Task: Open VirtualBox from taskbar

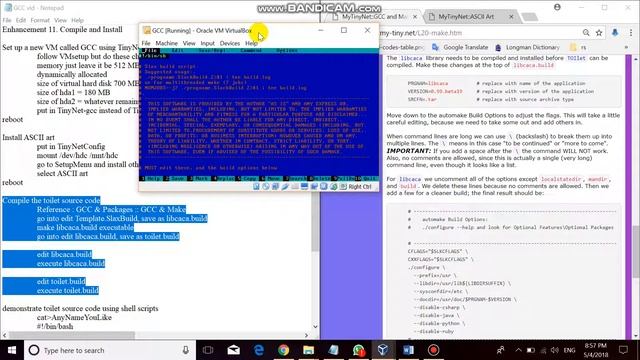Action: click(383, 350)
